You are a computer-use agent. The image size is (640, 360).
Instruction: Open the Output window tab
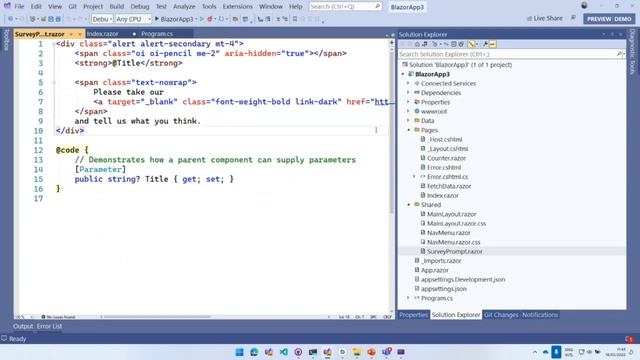tap(23, 326)
